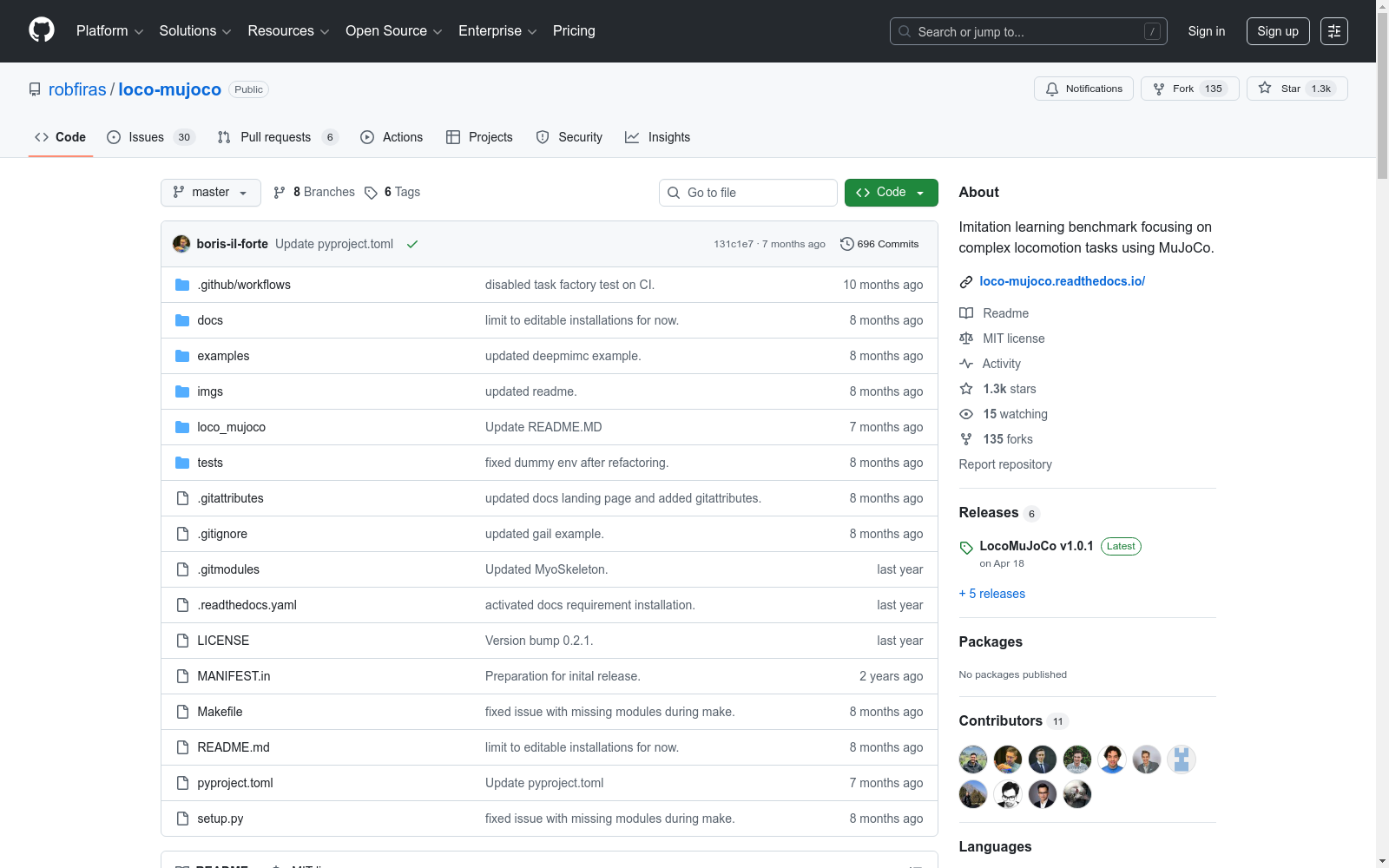Viewport: 1389px width, 868px height.
Task: Open the first contributor avatar
Action: 973,759
